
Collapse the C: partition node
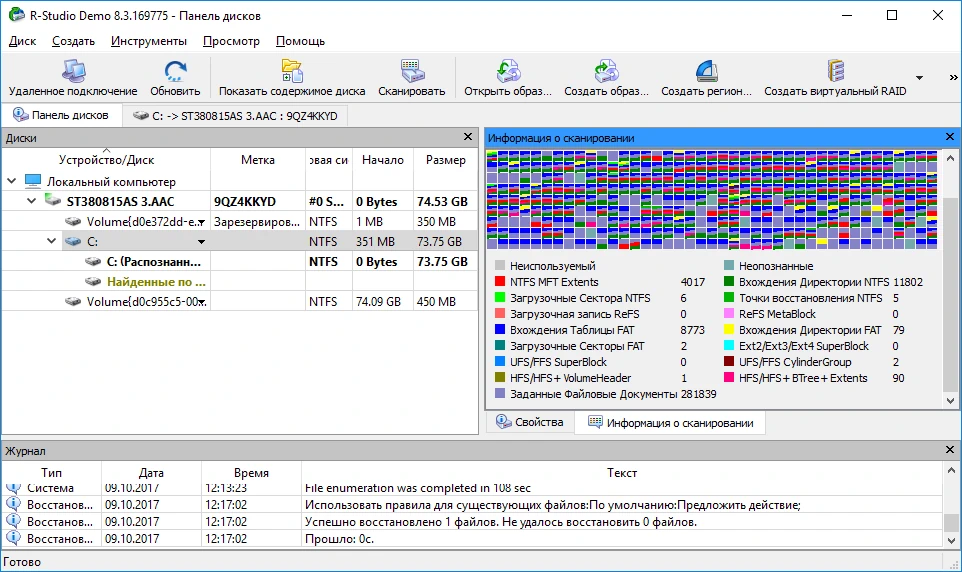click(52, 241)
